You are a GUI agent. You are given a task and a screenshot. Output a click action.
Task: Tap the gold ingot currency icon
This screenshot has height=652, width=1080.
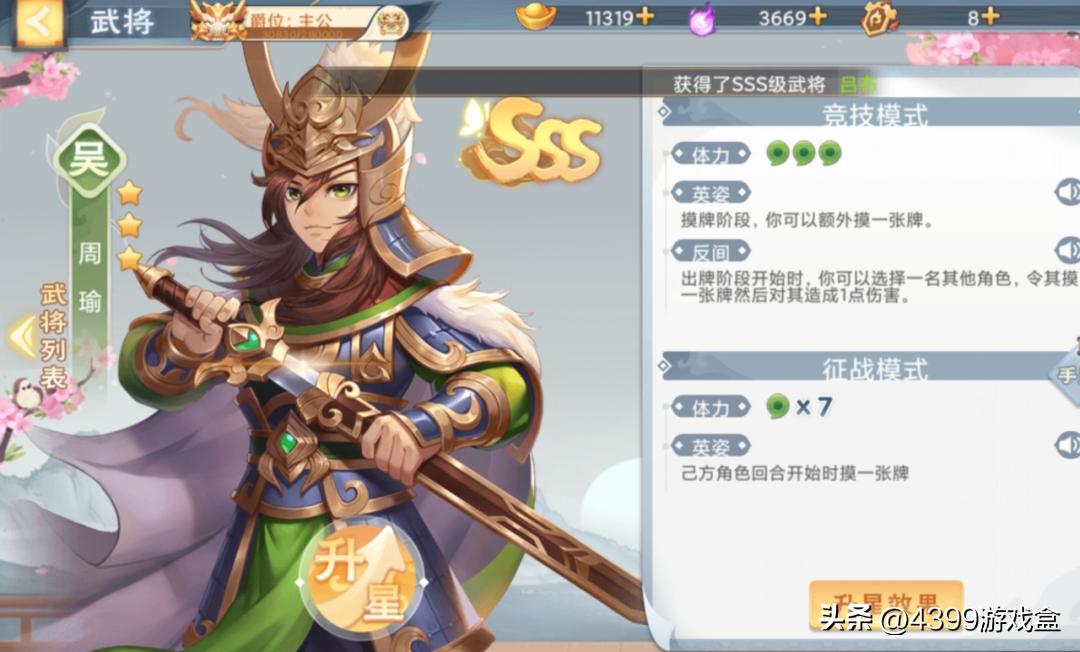pos(536,17)
